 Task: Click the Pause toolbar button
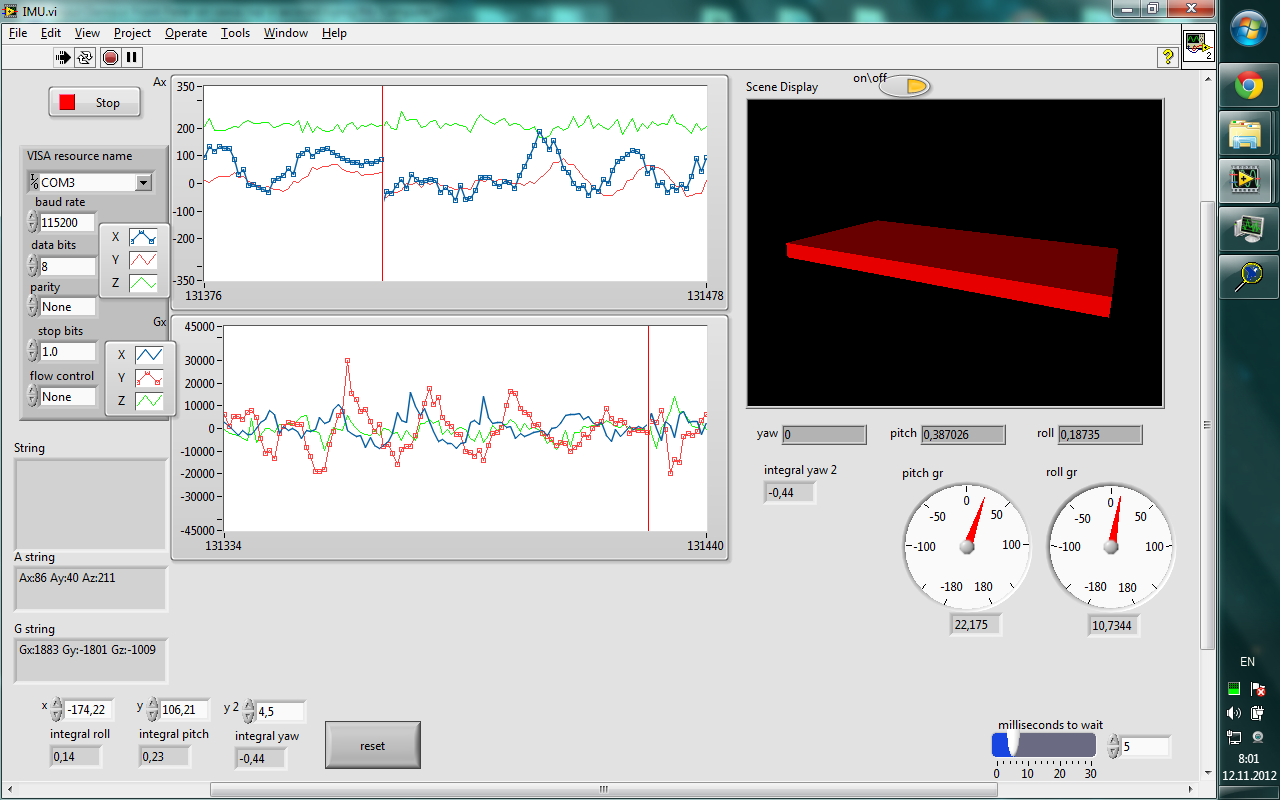pos(132,58)
